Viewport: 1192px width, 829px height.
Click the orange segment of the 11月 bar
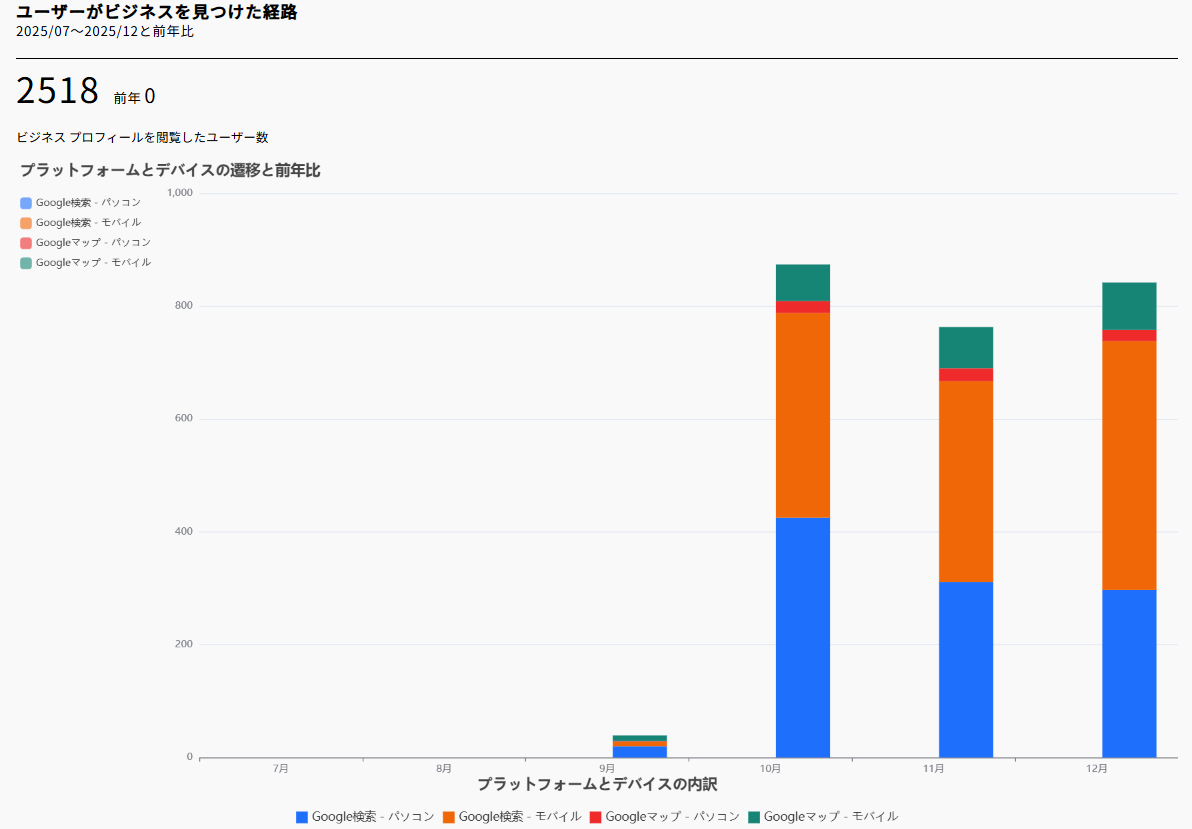(966, 481)
